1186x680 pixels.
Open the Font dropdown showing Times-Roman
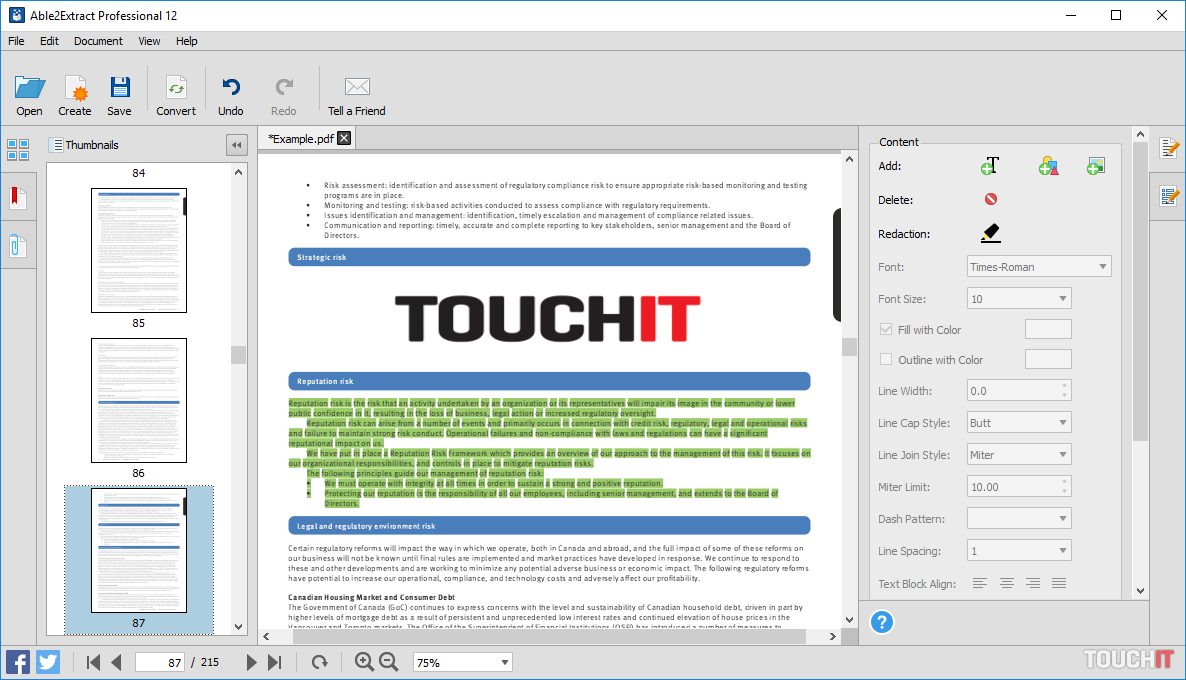[x=1039, y=267]
